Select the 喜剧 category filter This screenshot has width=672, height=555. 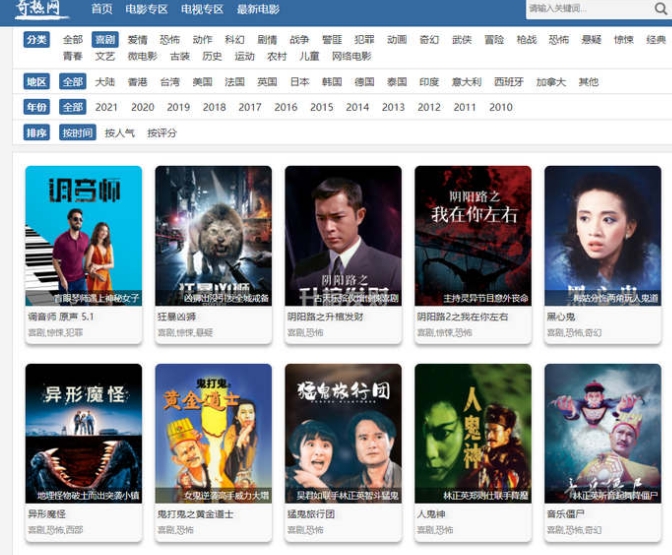[105, 39]
